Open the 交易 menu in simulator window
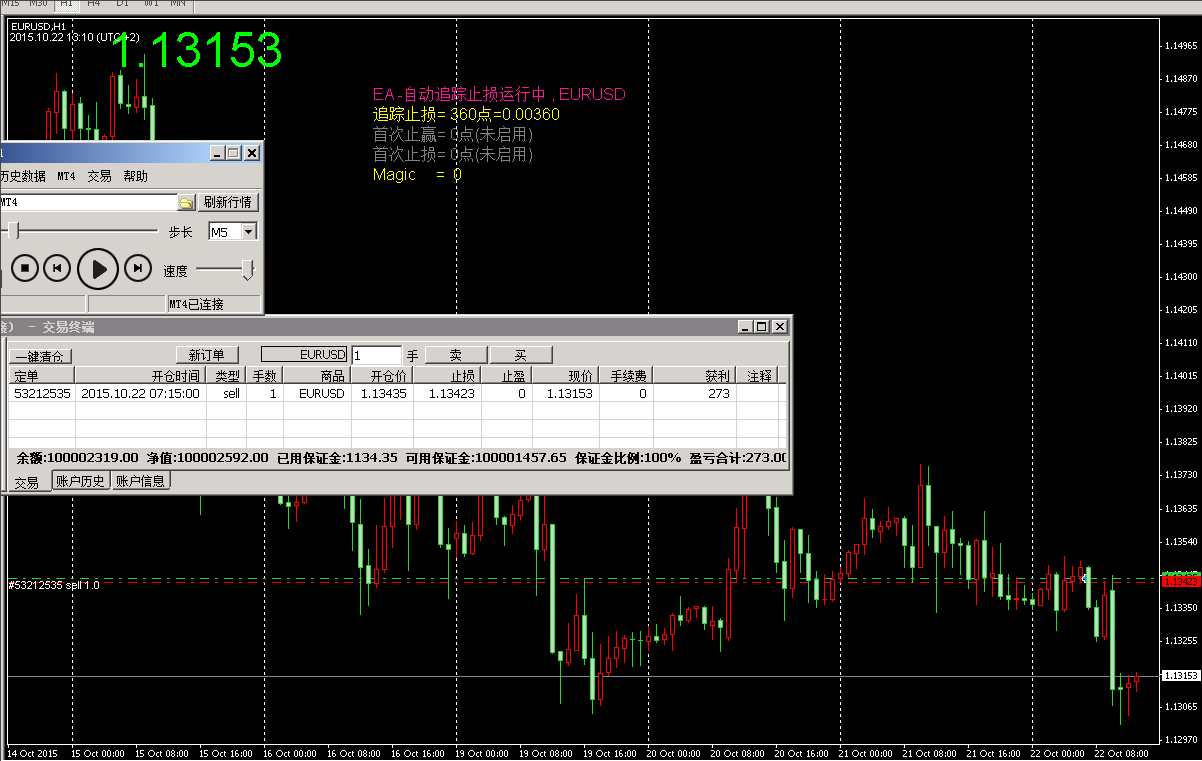This screenshot has width=1202, height=761. tap(99, 176)
